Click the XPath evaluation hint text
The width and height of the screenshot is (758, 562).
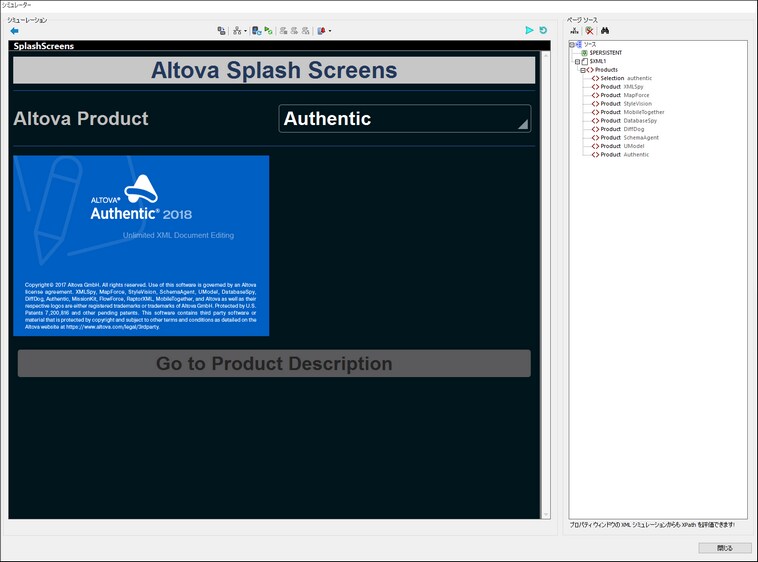652,525
